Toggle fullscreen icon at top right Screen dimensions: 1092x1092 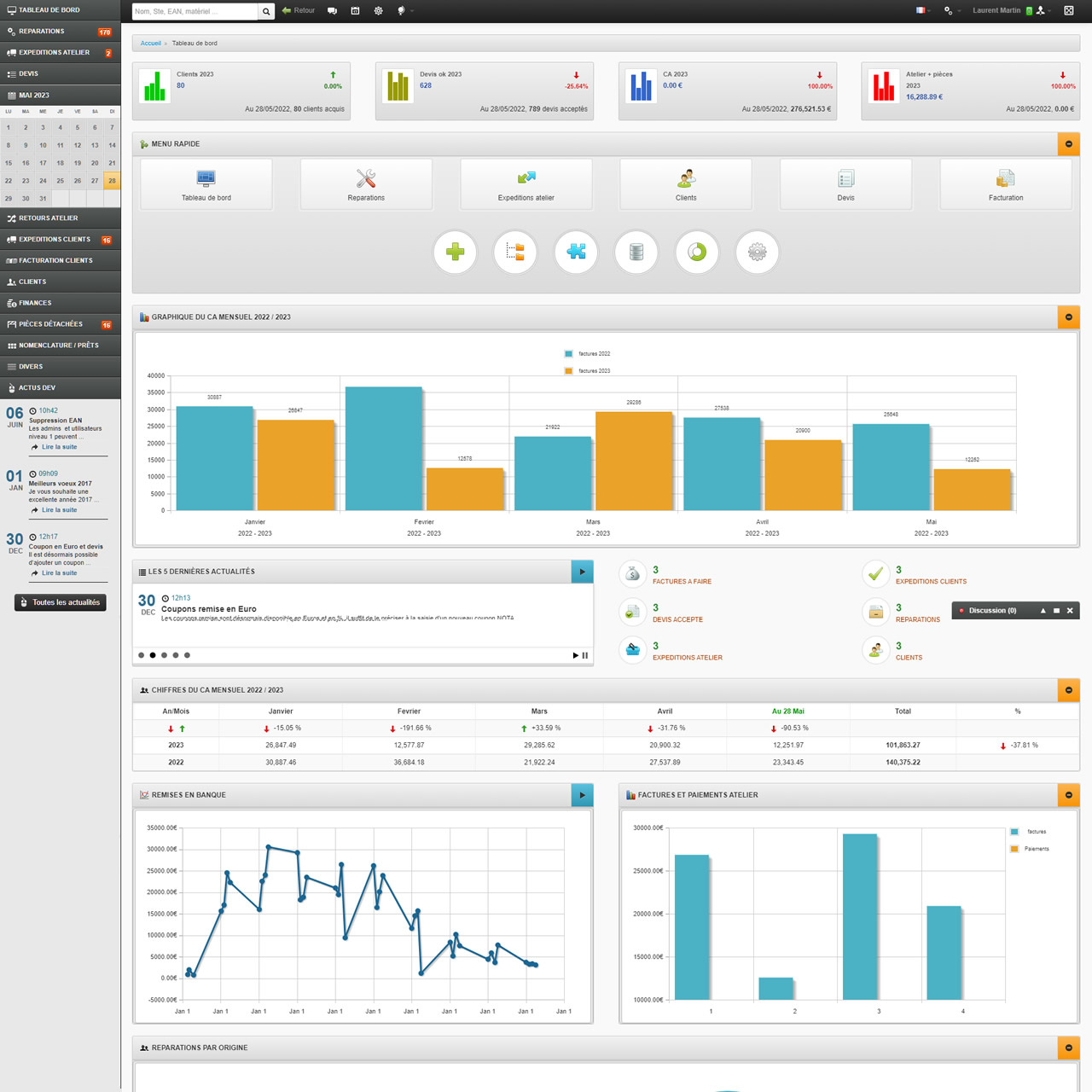tap(1068, 11)
